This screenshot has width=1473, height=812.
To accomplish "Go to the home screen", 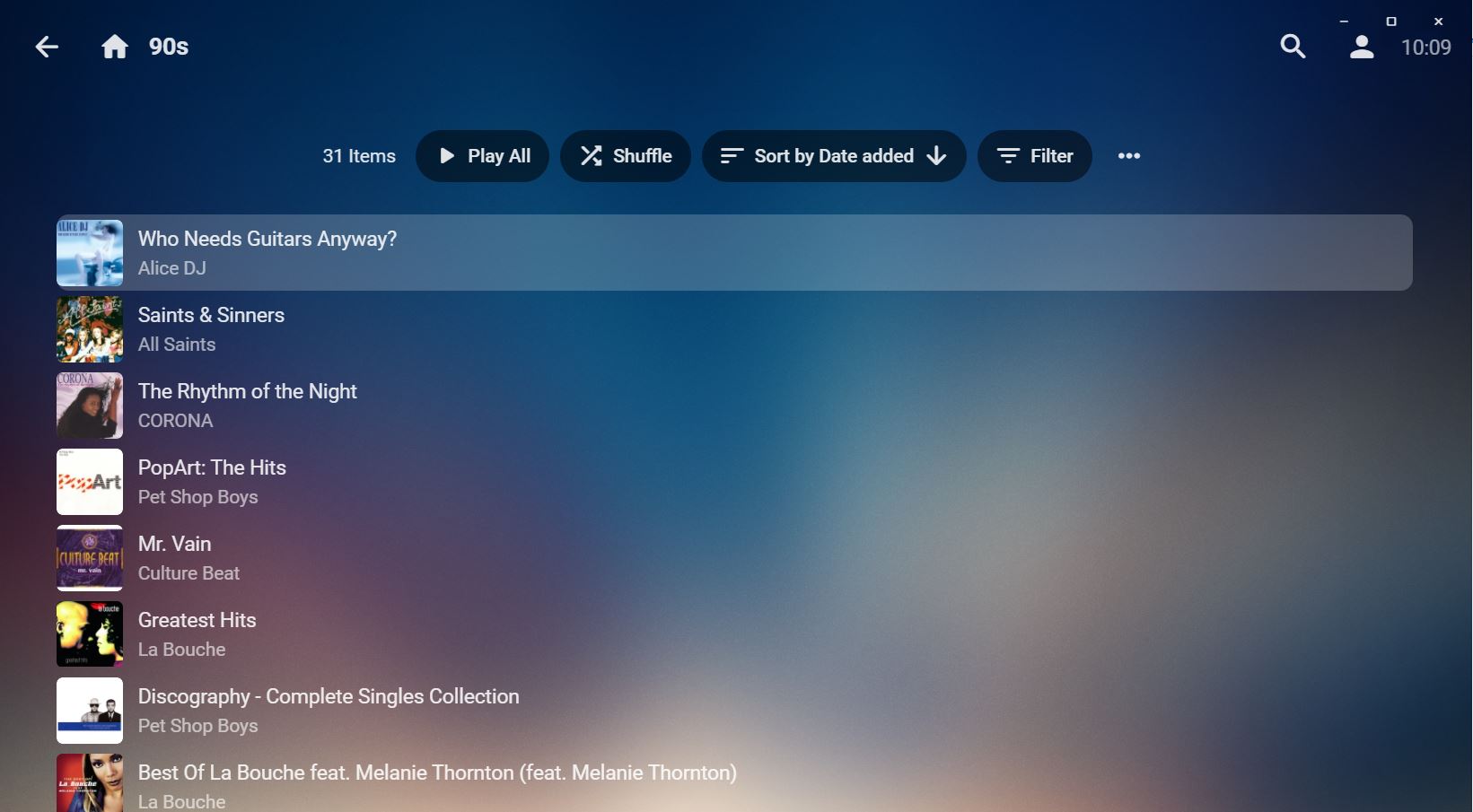I will 115,47.
